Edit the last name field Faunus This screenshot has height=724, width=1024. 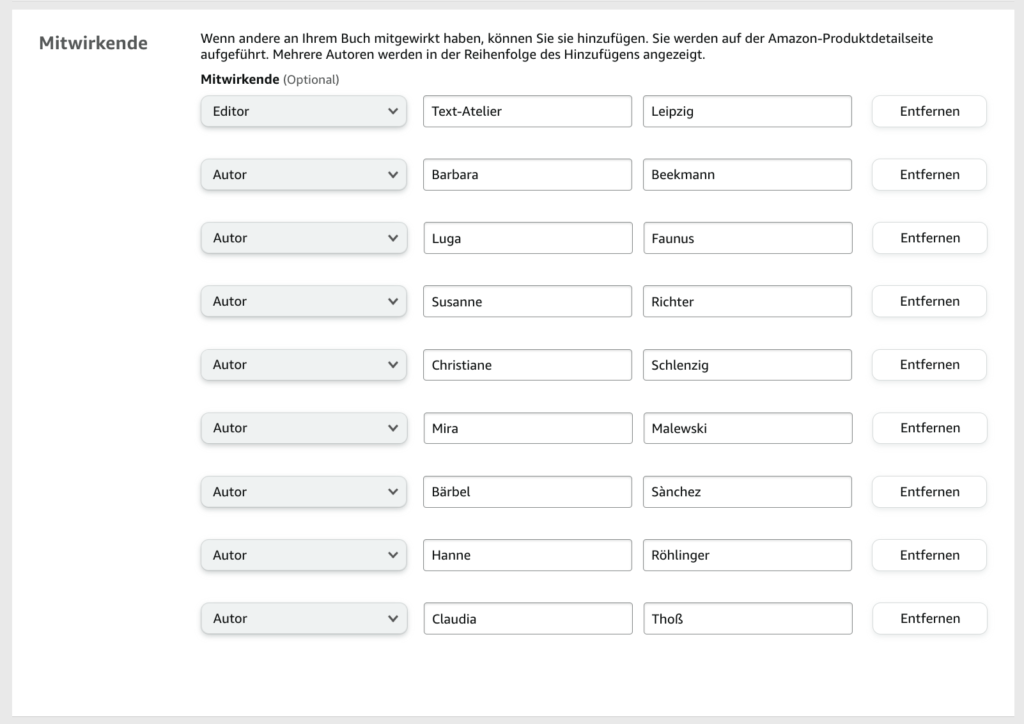tap(747, 238)
